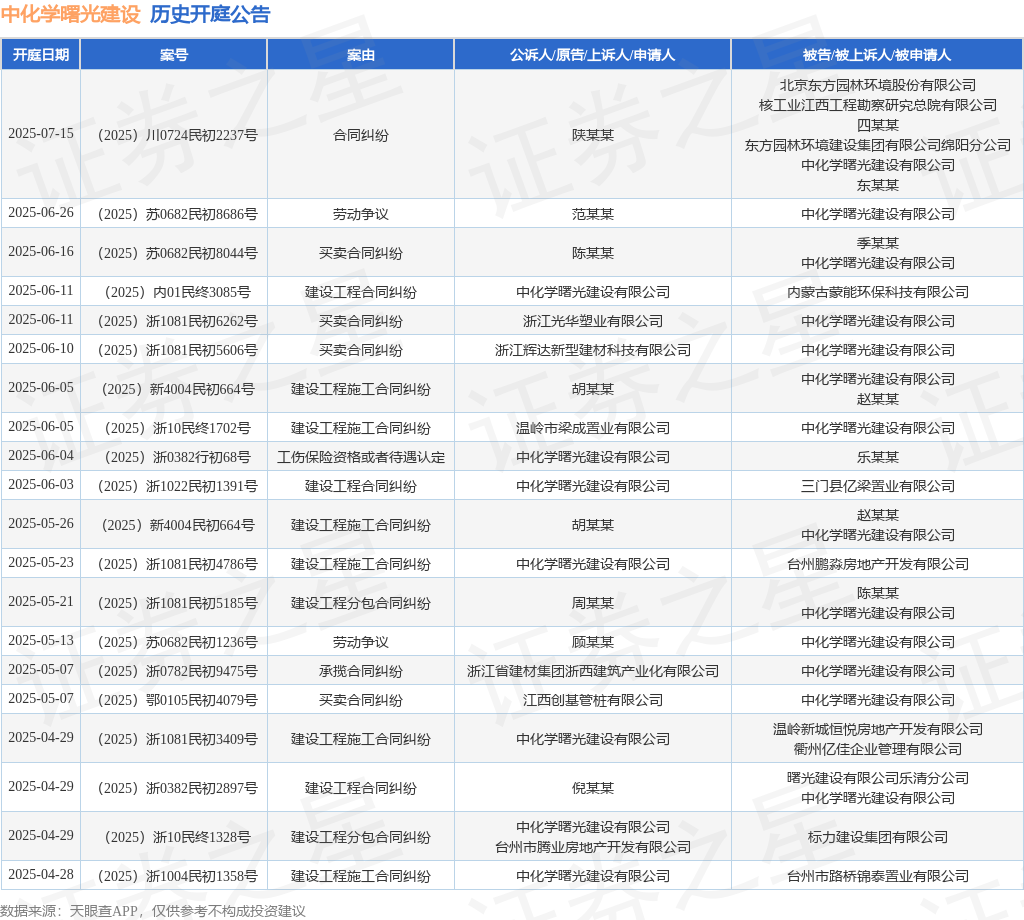Select the 公诉人/原告/上诉人/申请人 column header

point(592,55)
